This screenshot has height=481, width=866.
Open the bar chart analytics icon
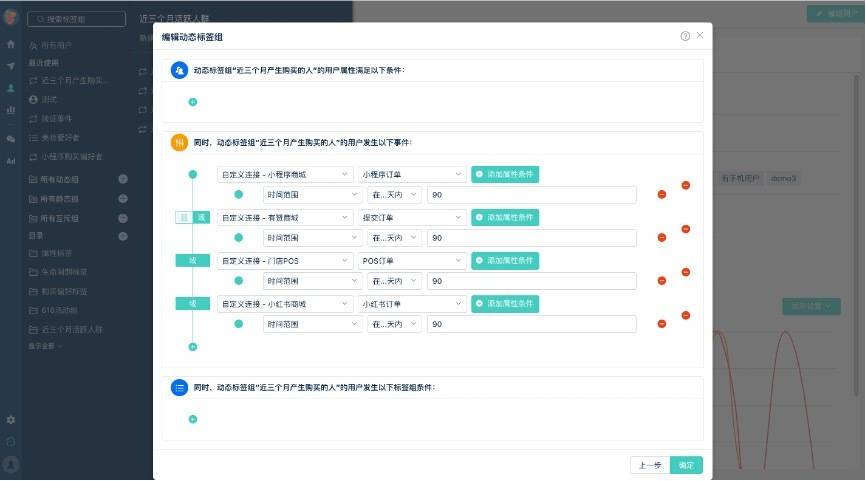click(10, 110)
